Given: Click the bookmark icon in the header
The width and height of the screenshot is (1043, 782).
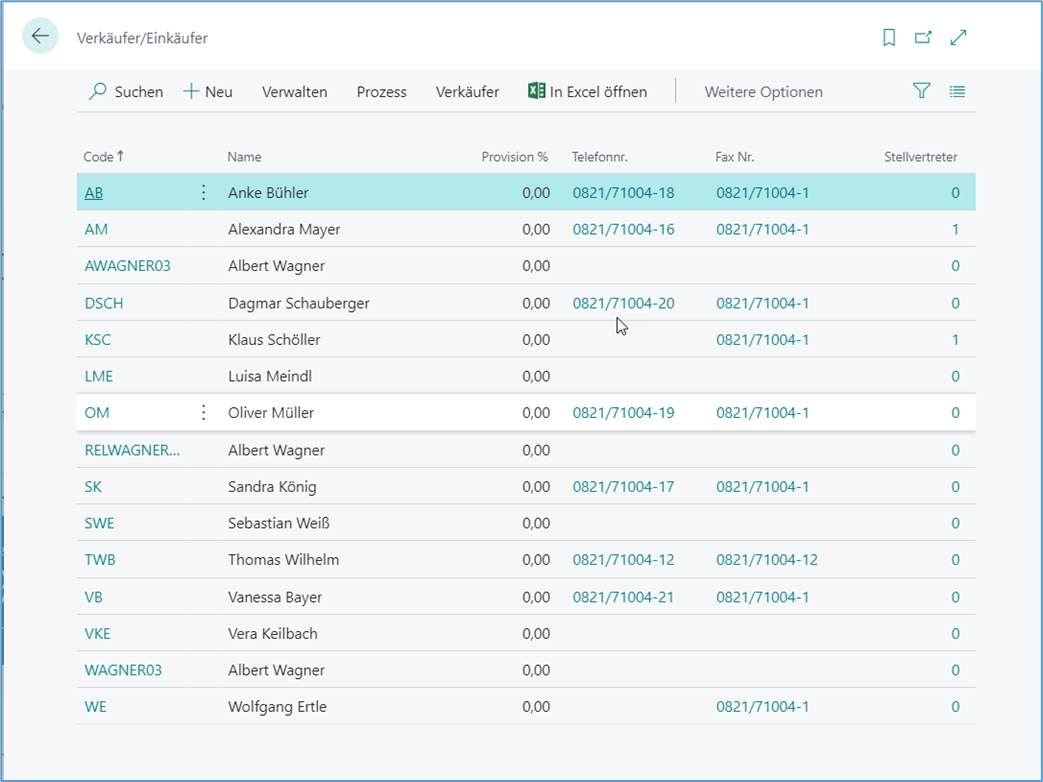Looking at the screenshot, I should click(889, 38).
